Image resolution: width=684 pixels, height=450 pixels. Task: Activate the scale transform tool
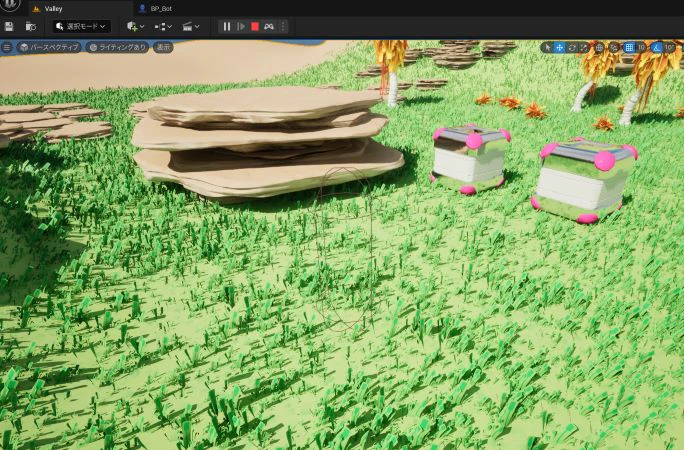click(584, 47)
